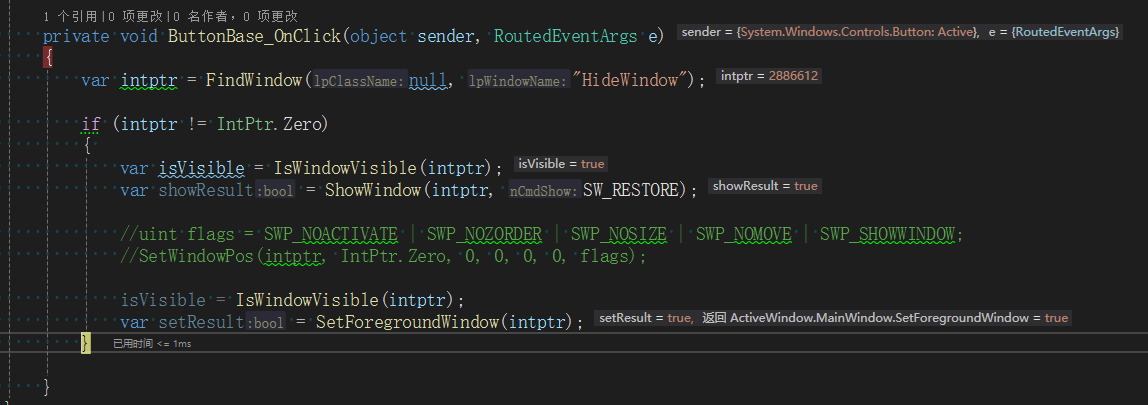Screen dimensions: 1148x405
Task: Click the highlighted closing brace current statement
Action: [x=85, y=343]
